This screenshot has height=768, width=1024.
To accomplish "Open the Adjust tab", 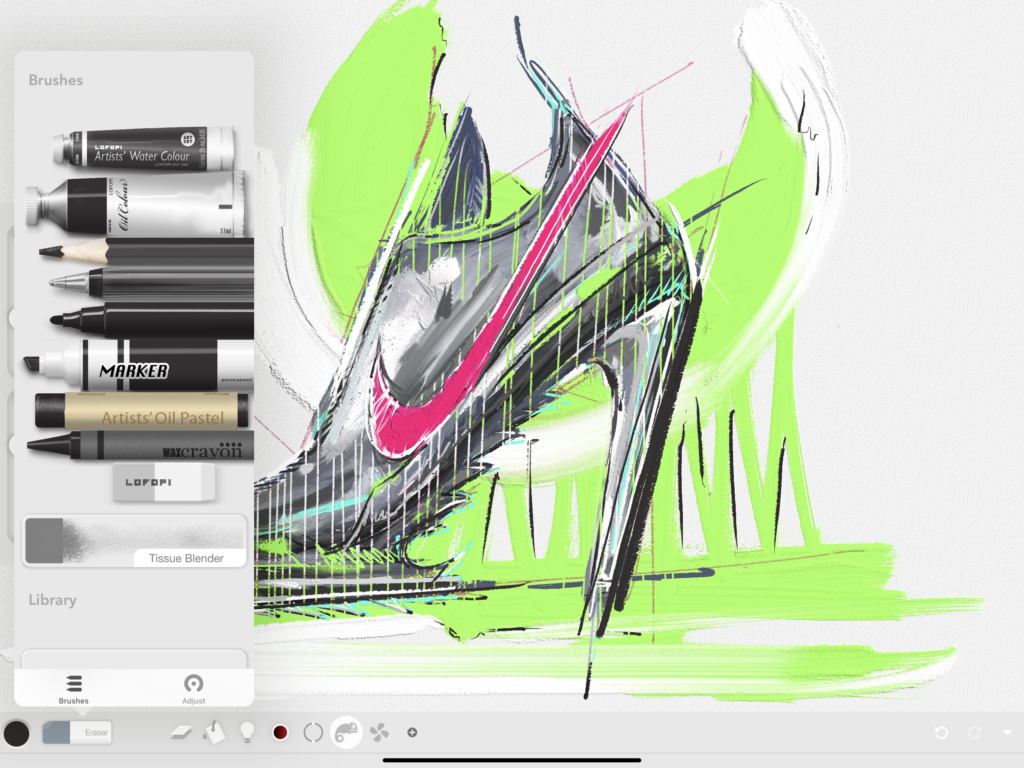I will click(193, 690).
